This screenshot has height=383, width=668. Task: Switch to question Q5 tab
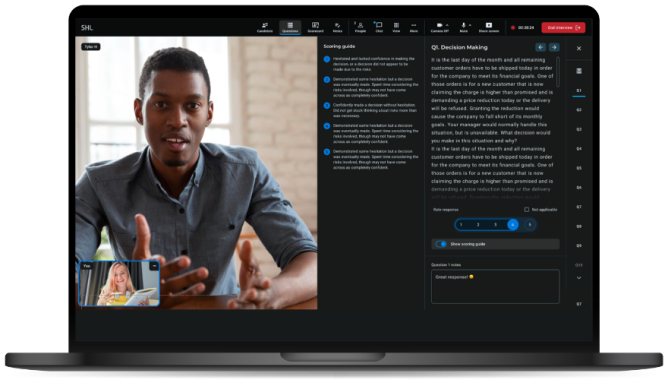579,168
